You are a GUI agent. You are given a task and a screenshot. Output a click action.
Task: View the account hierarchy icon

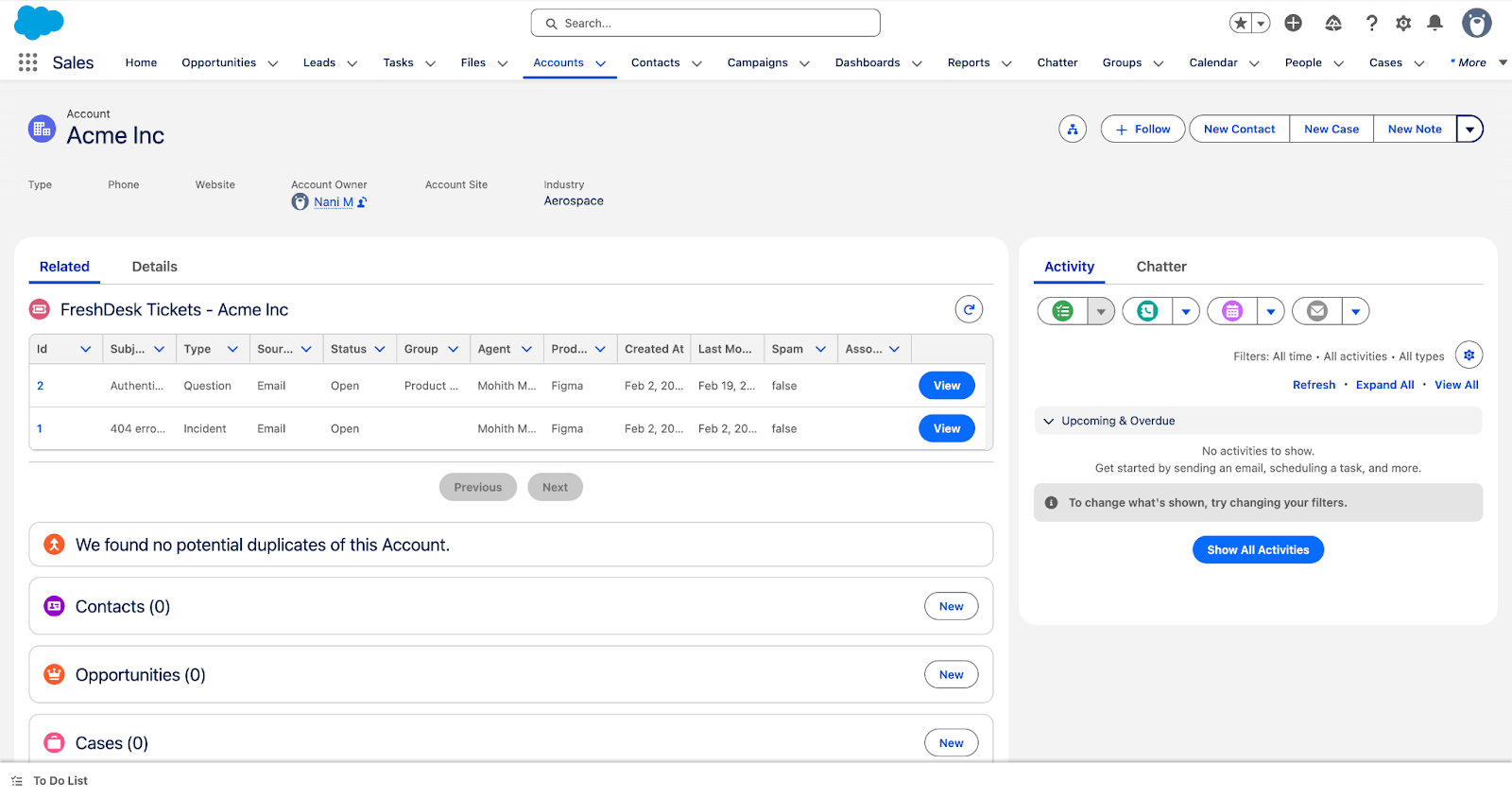[1073, 130]
